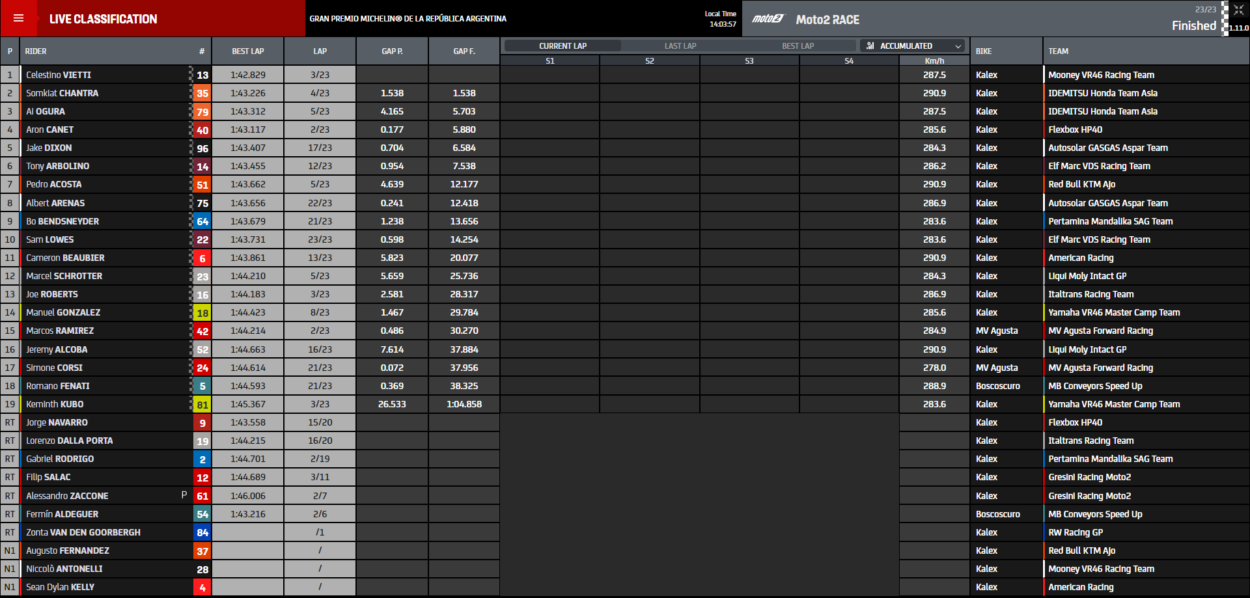Click rider number badge 64 for Bendsneyder

pyautogui.click(x=202, y=221)
